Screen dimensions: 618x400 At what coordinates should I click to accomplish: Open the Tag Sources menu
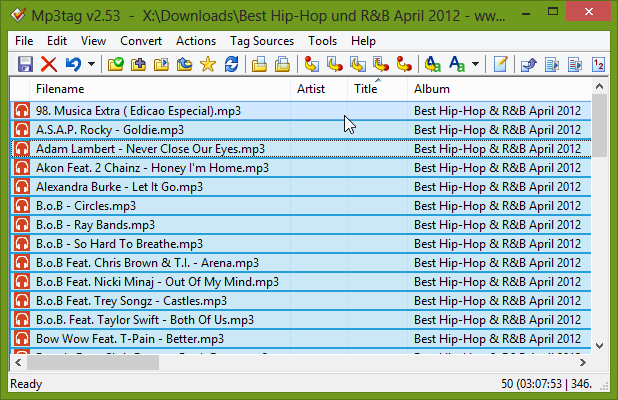click(x=262, y=41)
